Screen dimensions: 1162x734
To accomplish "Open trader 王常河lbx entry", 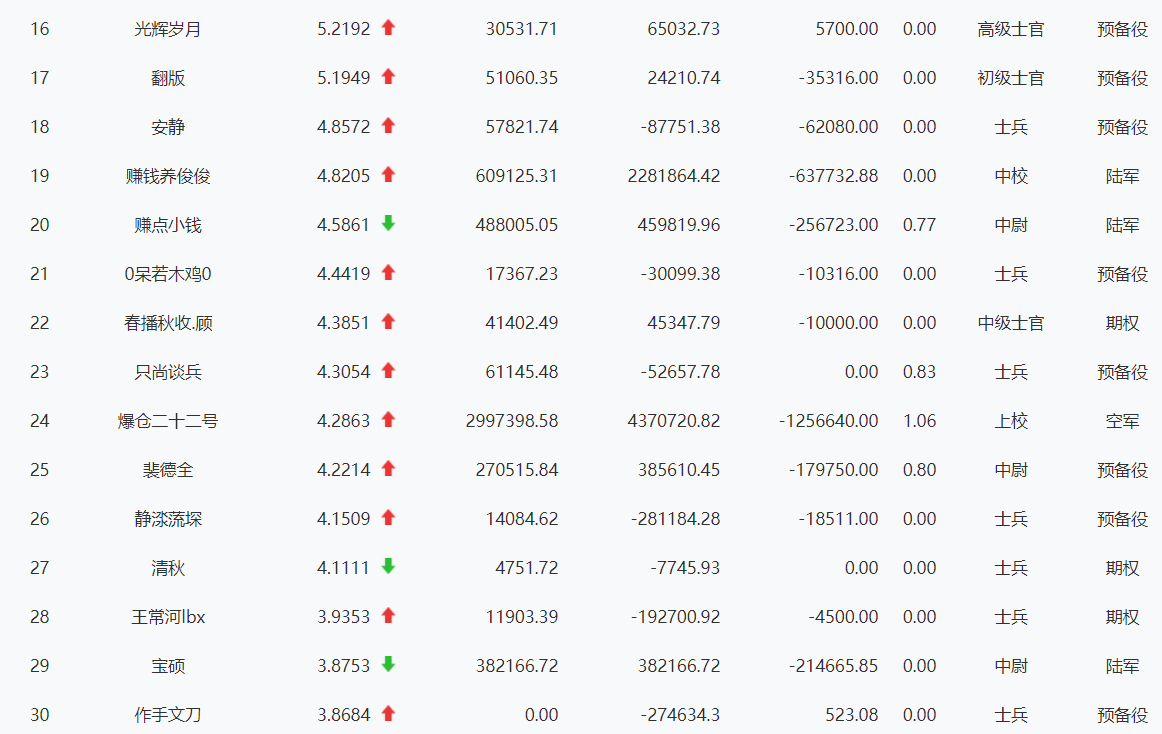I will [167, 617].
